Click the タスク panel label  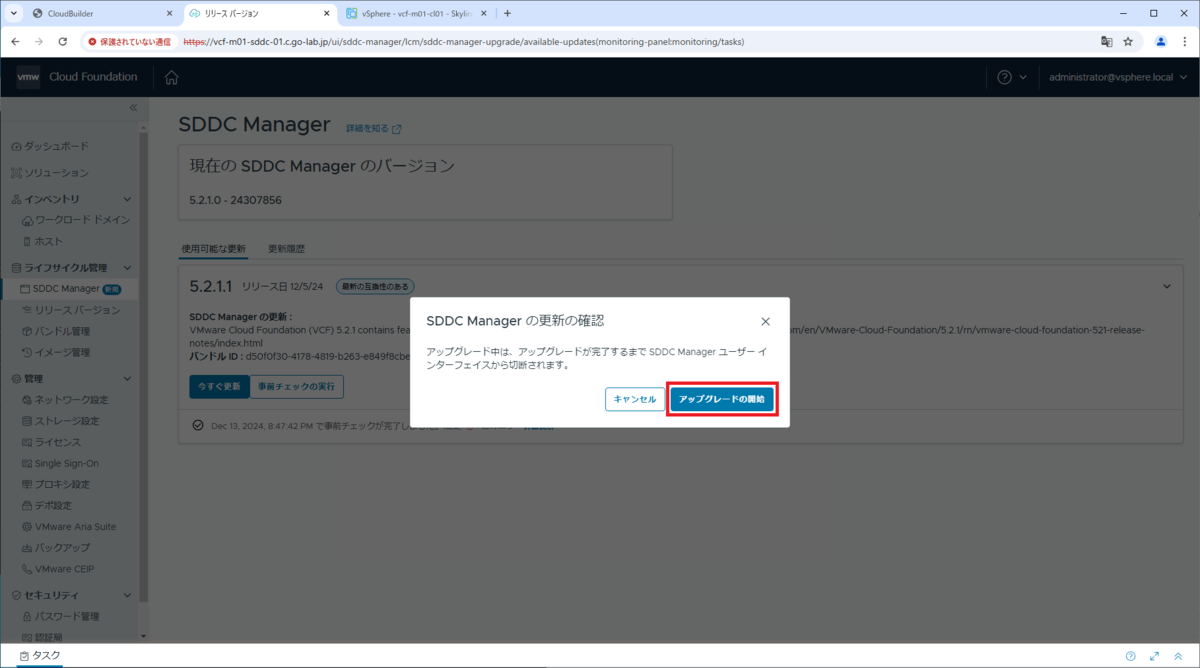click(x=40, y=656)
